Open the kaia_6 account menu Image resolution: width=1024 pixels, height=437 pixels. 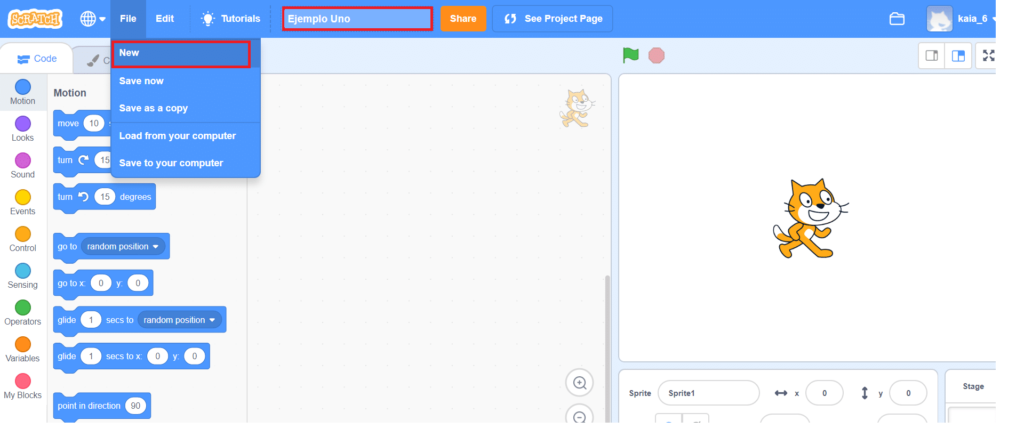click(962, 19)
